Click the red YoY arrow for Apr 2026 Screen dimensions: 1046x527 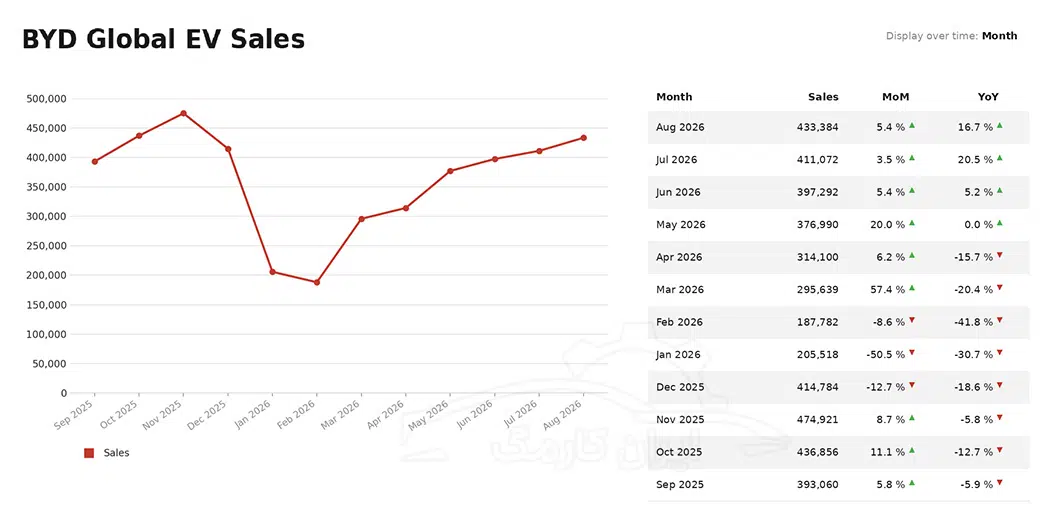(999, 255)
